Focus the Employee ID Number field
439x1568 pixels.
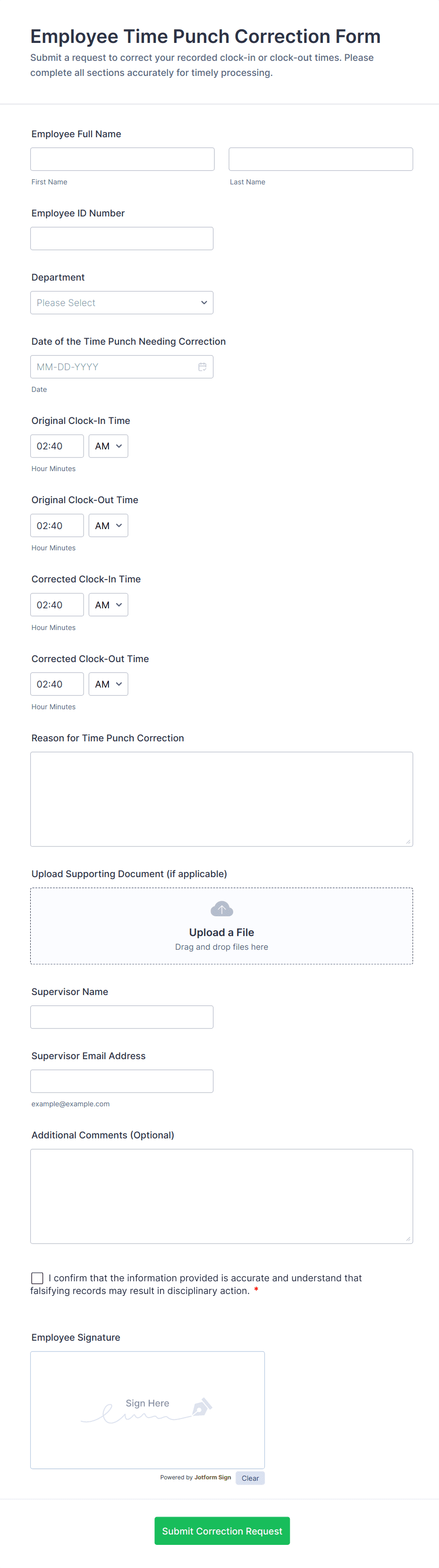121,238
